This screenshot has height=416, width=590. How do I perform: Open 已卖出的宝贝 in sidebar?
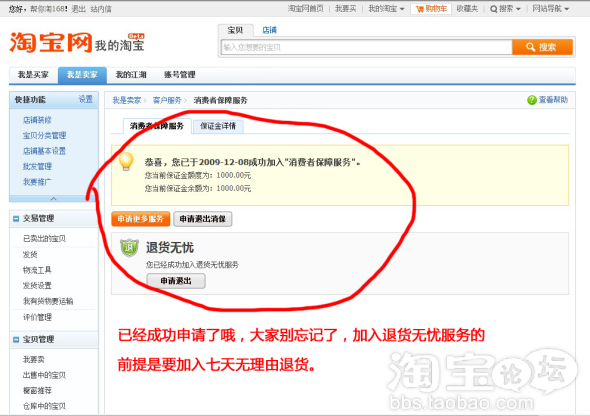coord(44,238)
